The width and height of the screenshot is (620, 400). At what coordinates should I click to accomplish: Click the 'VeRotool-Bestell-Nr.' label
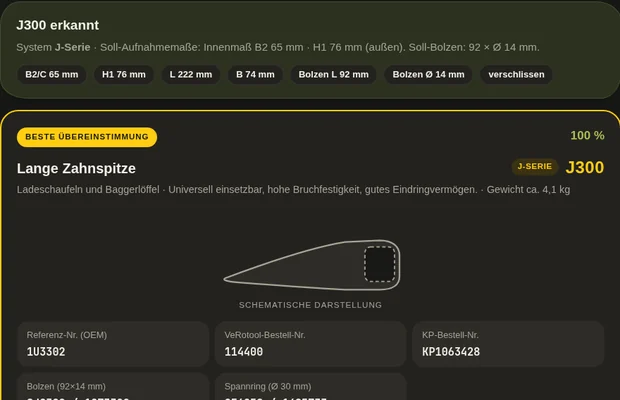[265, 335]
